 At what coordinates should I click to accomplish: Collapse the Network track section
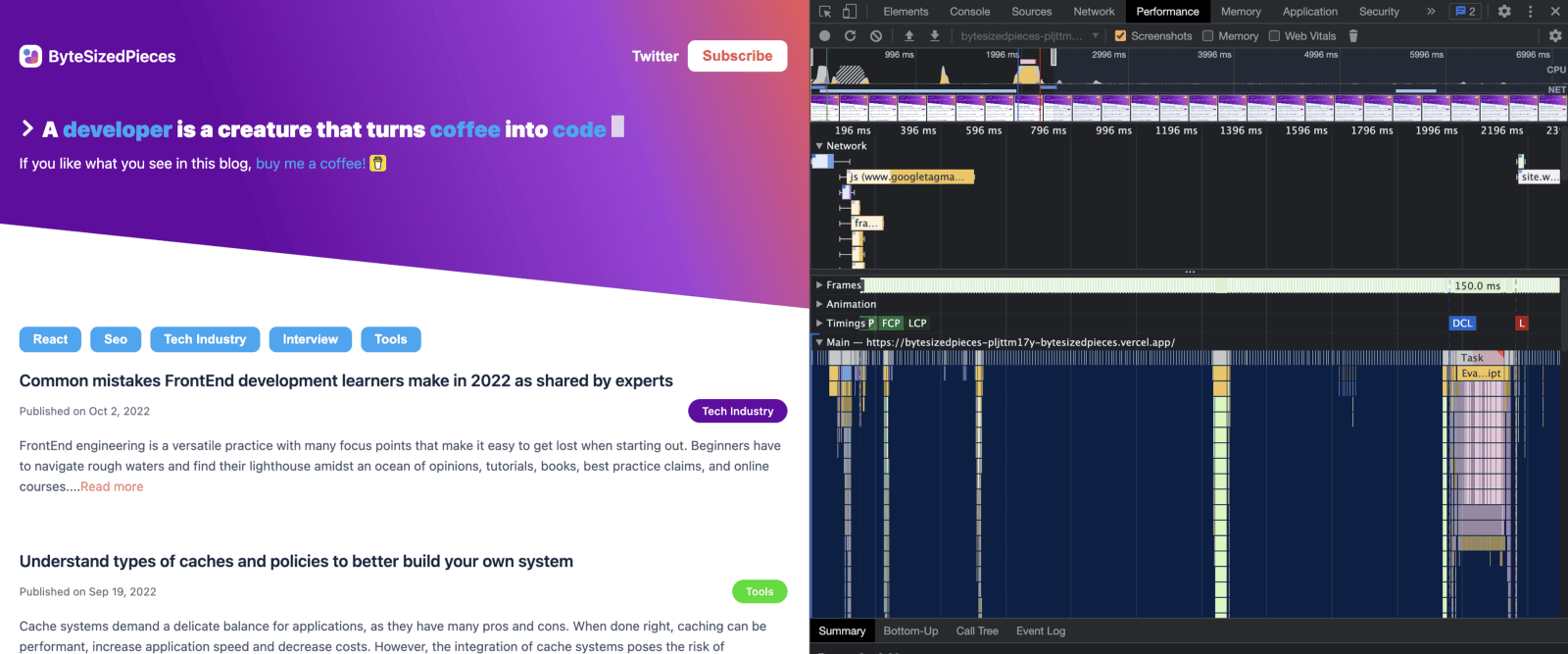[819, 146]
